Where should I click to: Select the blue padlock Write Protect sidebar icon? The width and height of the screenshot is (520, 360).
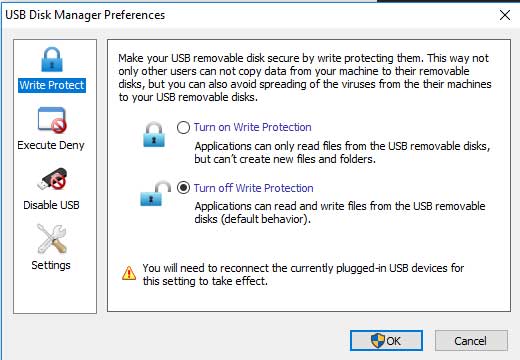(52, 60)
